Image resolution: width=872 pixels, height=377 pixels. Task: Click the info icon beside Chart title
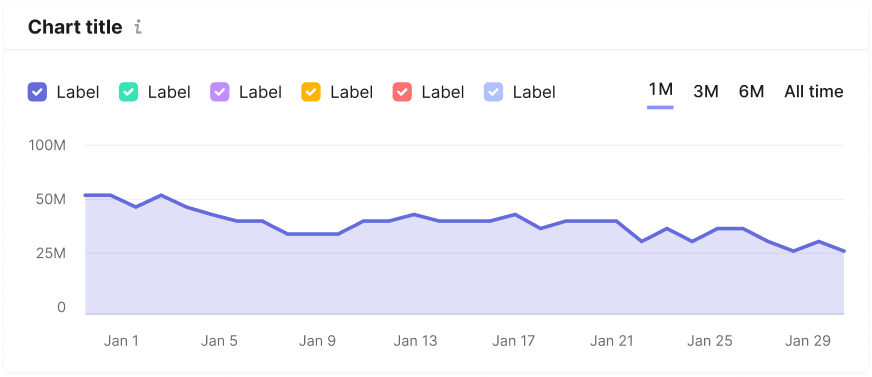click(x=138, y=27)
